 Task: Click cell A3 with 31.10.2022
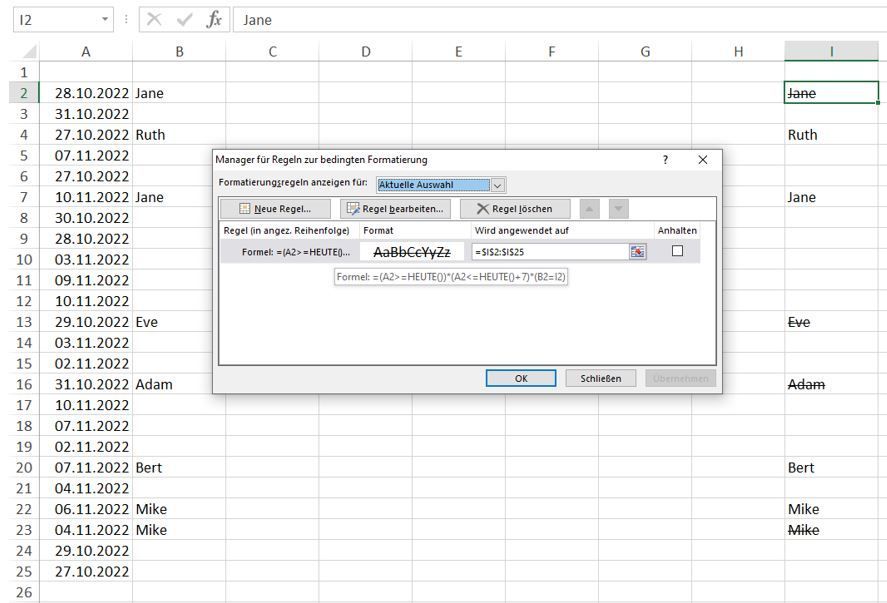click(86, 114)
